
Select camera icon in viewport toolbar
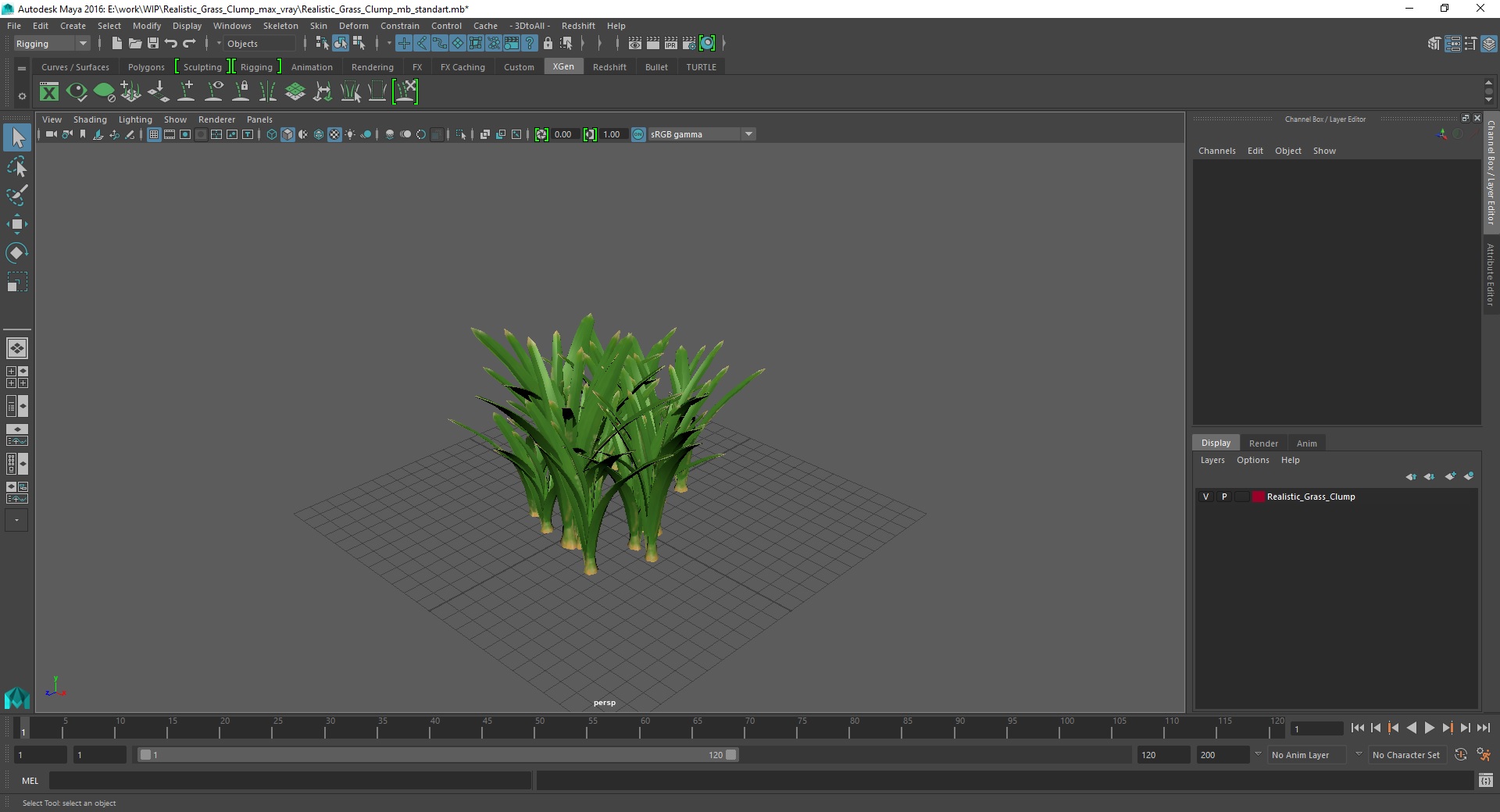(51, 134)
